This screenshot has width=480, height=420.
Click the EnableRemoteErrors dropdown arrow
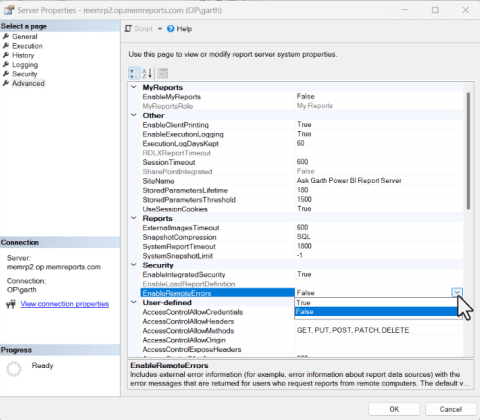tap(457, 293)
